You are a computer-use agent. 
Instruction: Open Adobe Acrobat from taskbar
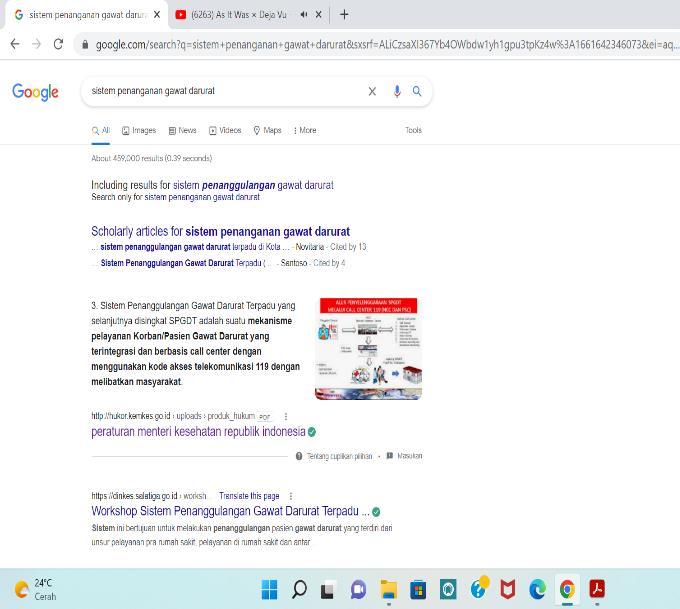[597, 589]
